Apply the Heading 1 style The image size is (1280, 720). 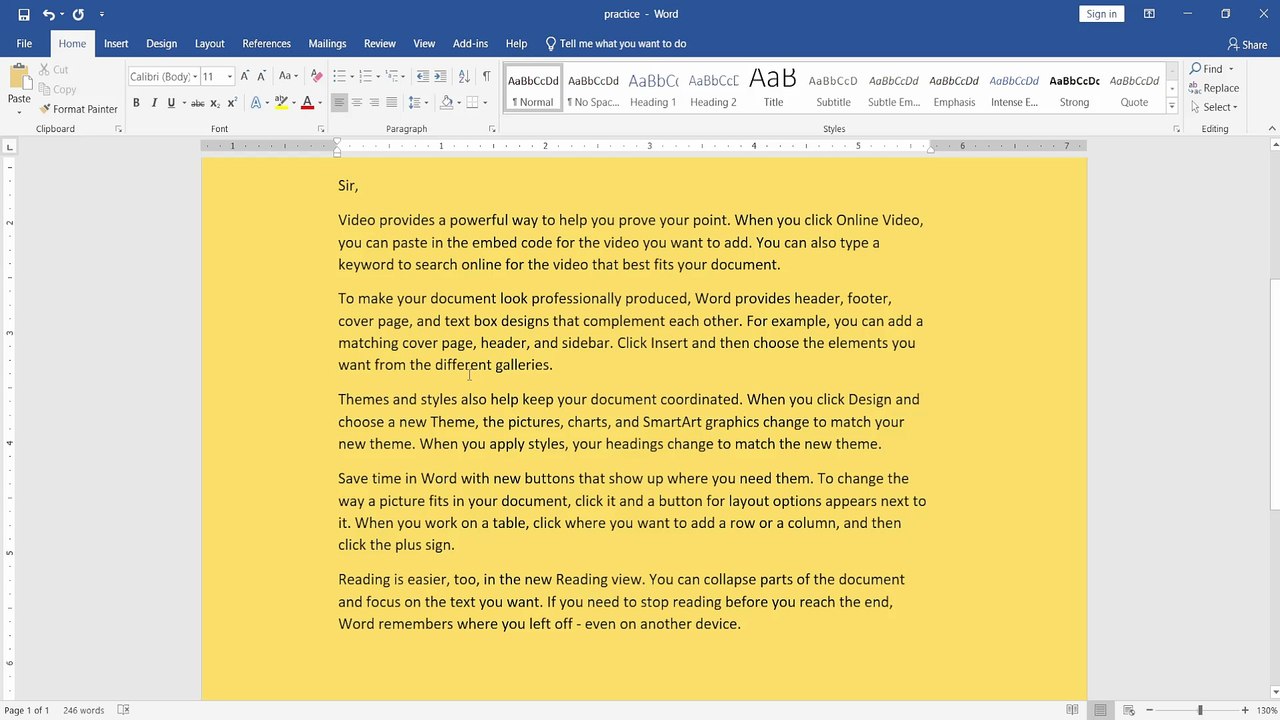pos(653,87)
